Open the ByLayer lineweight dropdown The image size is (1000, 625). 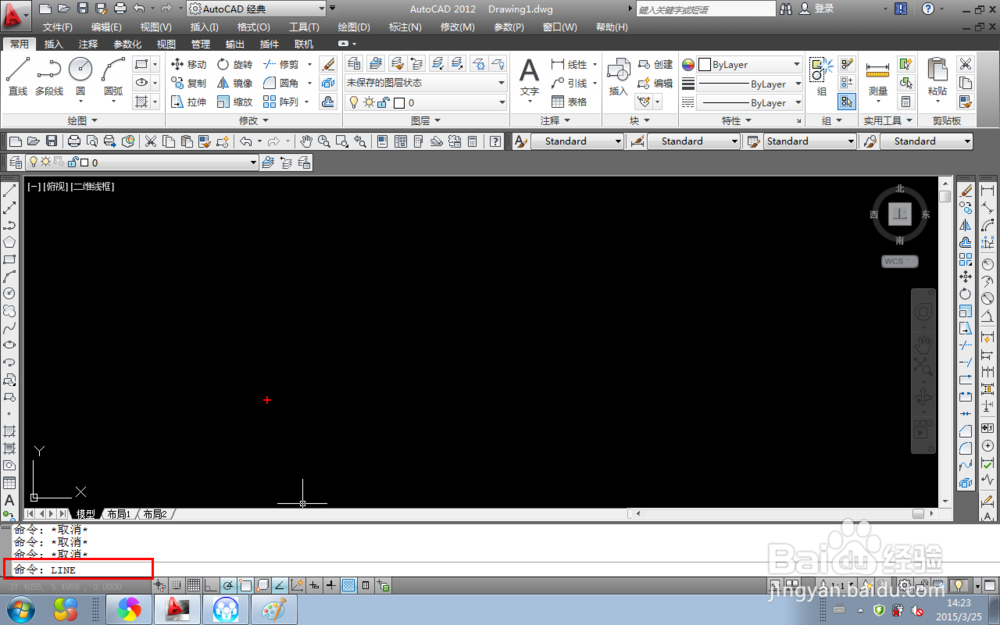point(749,84)
